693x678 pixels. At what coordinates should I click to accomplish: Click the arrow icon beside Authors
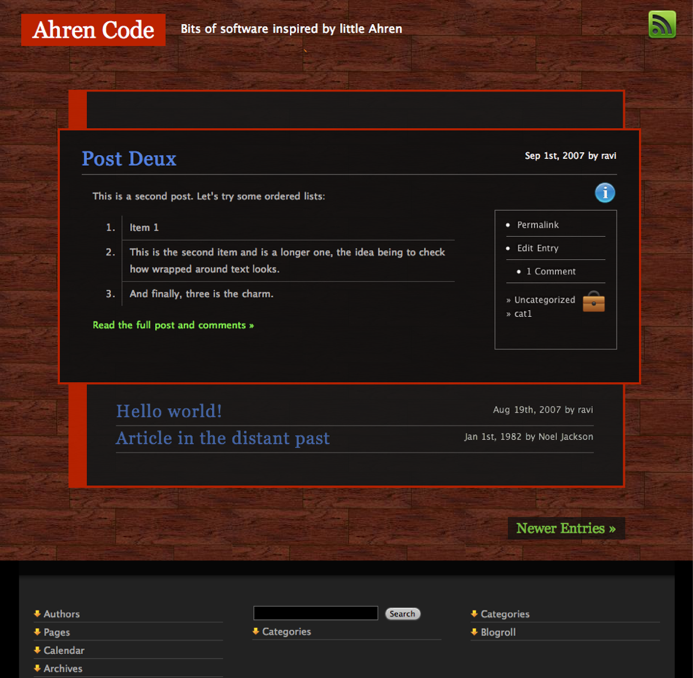point(37,614)
